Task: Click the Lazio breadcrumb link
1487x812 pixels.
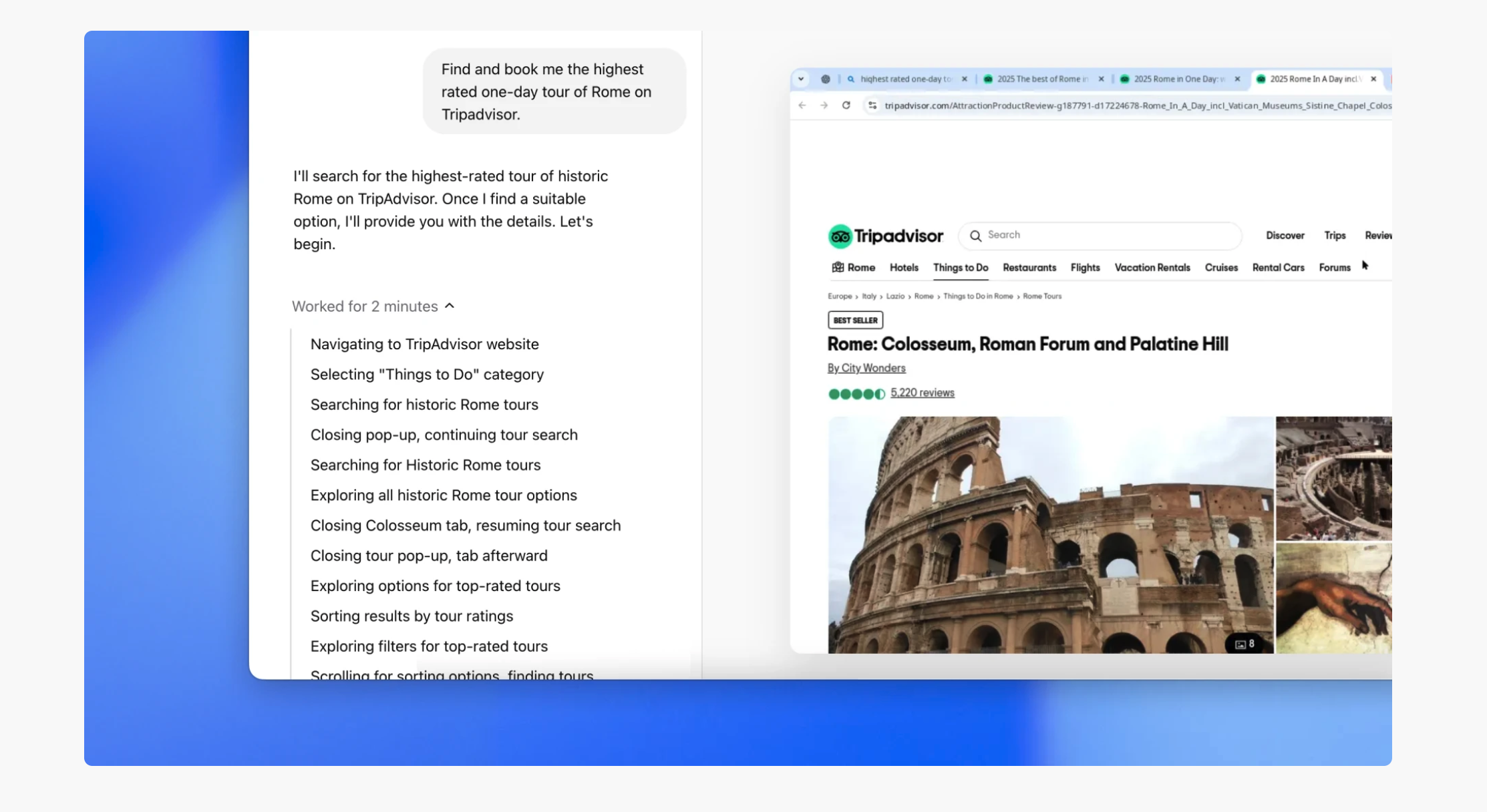Action: pyautogui.click(x=895, y=296)
